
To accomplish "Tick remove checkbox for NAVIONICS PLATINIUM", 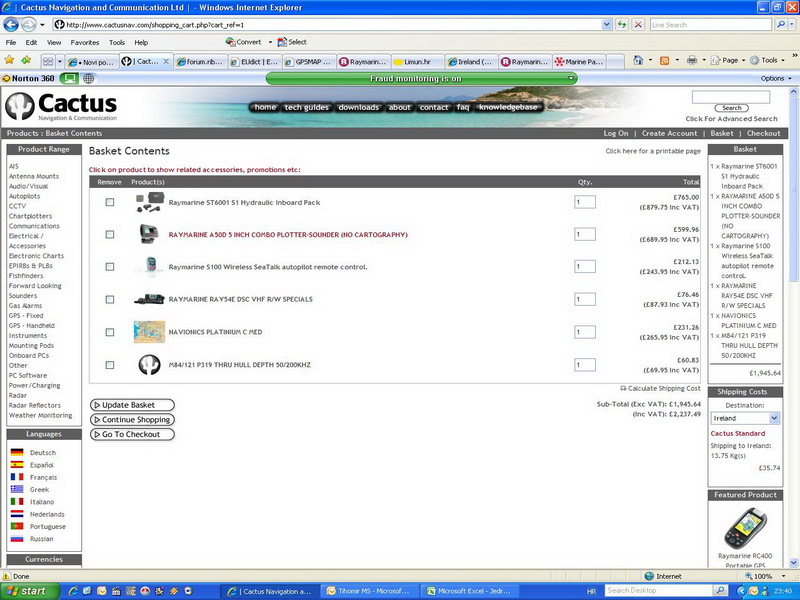I will pos(110,332).
